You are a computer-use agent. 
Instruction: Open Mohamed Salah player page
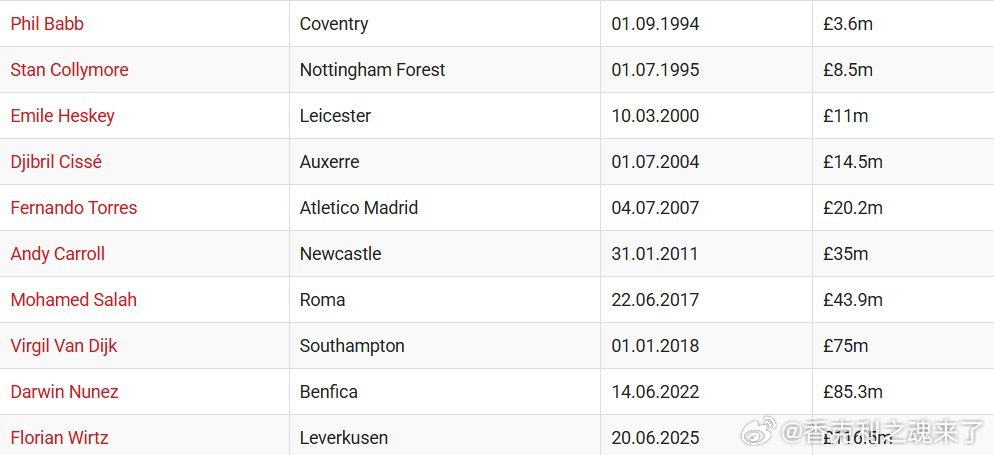74,300
